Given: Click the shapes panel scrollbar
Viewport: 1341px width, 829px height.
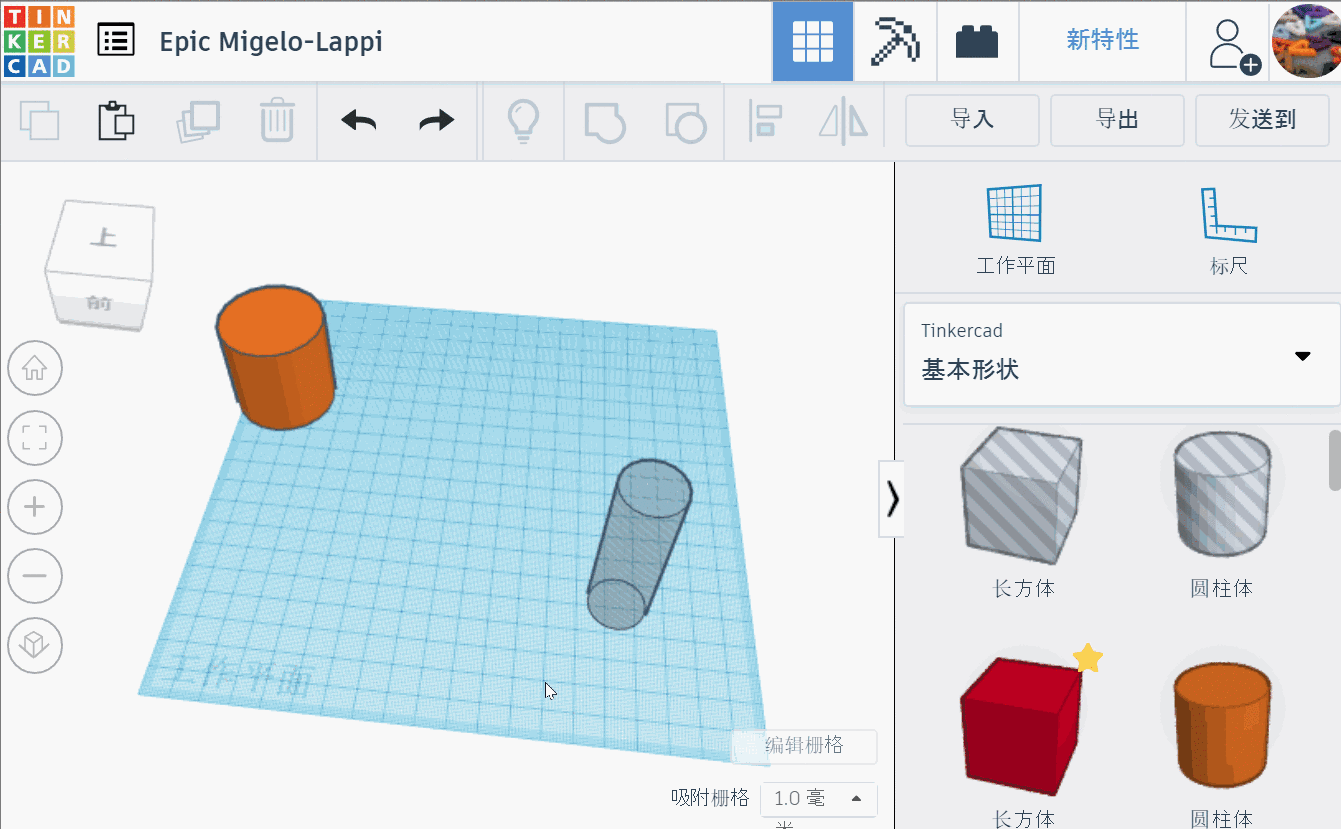Looking at the screenshot, I should [1334, 460].
